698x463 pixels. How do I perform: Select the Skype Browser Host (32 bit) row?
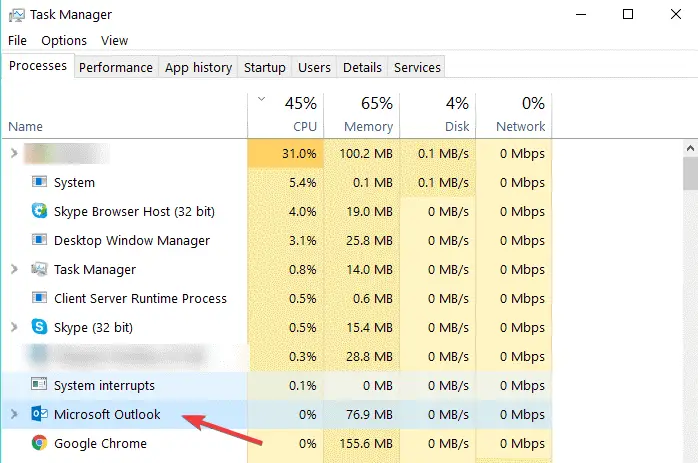[x=277, y=211]
